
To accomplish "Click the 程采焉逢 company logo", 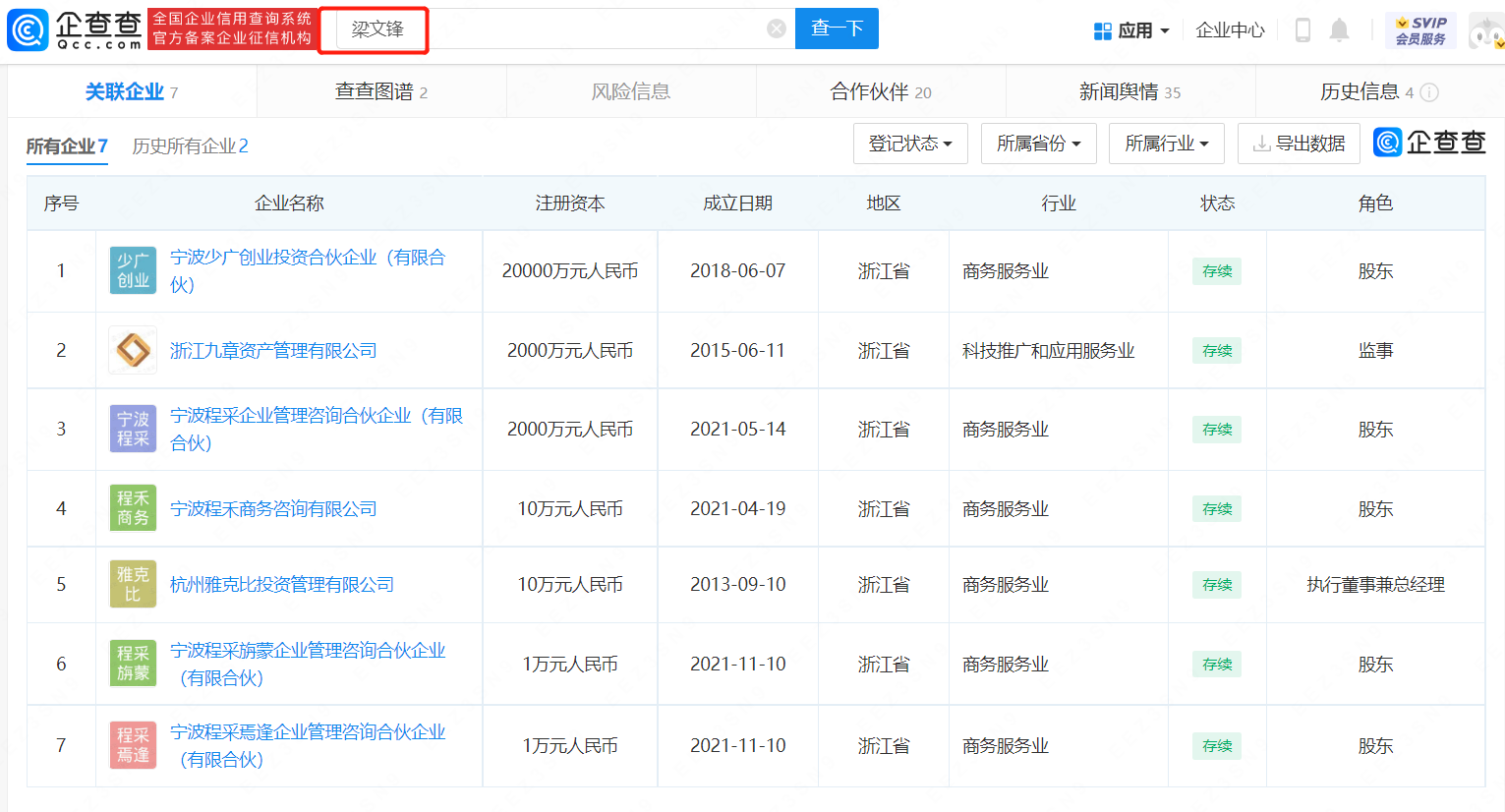I will tap(133, 745).
